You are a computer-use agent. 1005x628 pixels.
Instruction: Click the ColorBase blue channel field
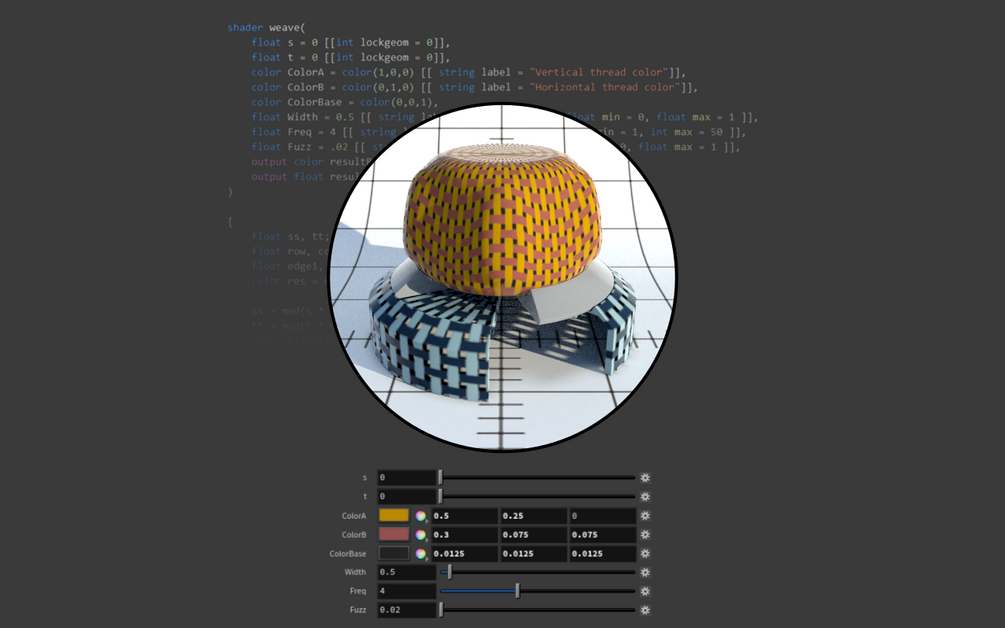click(602, 553)
